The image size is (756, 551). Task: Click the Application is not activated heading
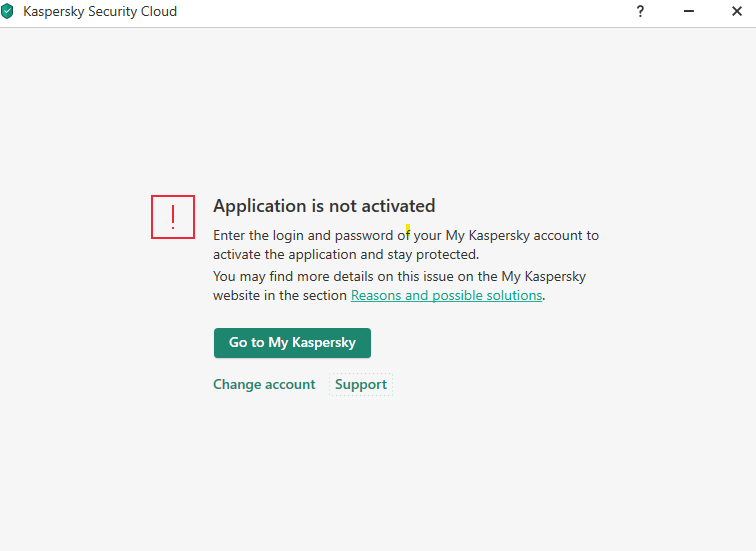click(x=324, y=206)
